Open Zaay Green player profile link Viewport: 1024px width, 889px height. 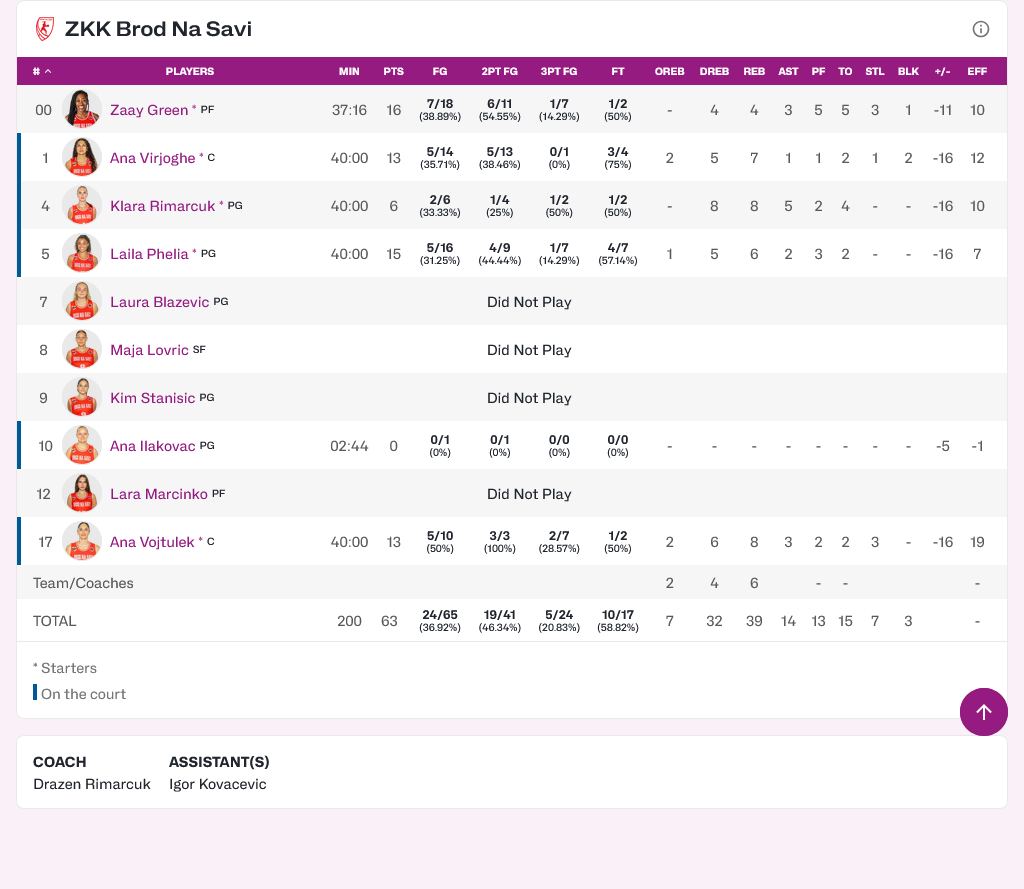pyautogui.click(x=149, y=110)
